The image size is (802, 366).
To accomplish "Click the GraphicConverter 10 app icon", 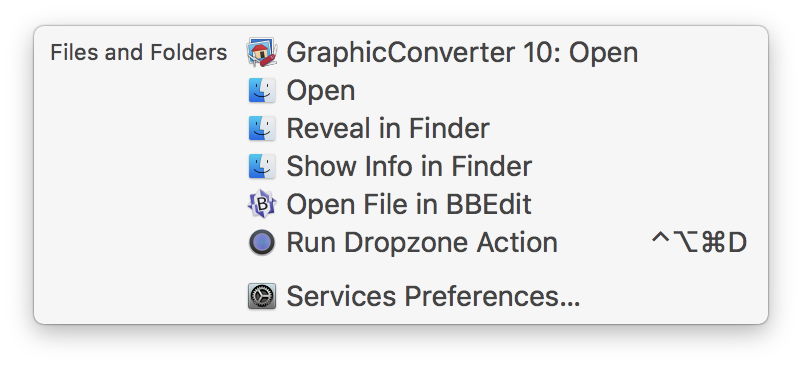I will point(262,52).
